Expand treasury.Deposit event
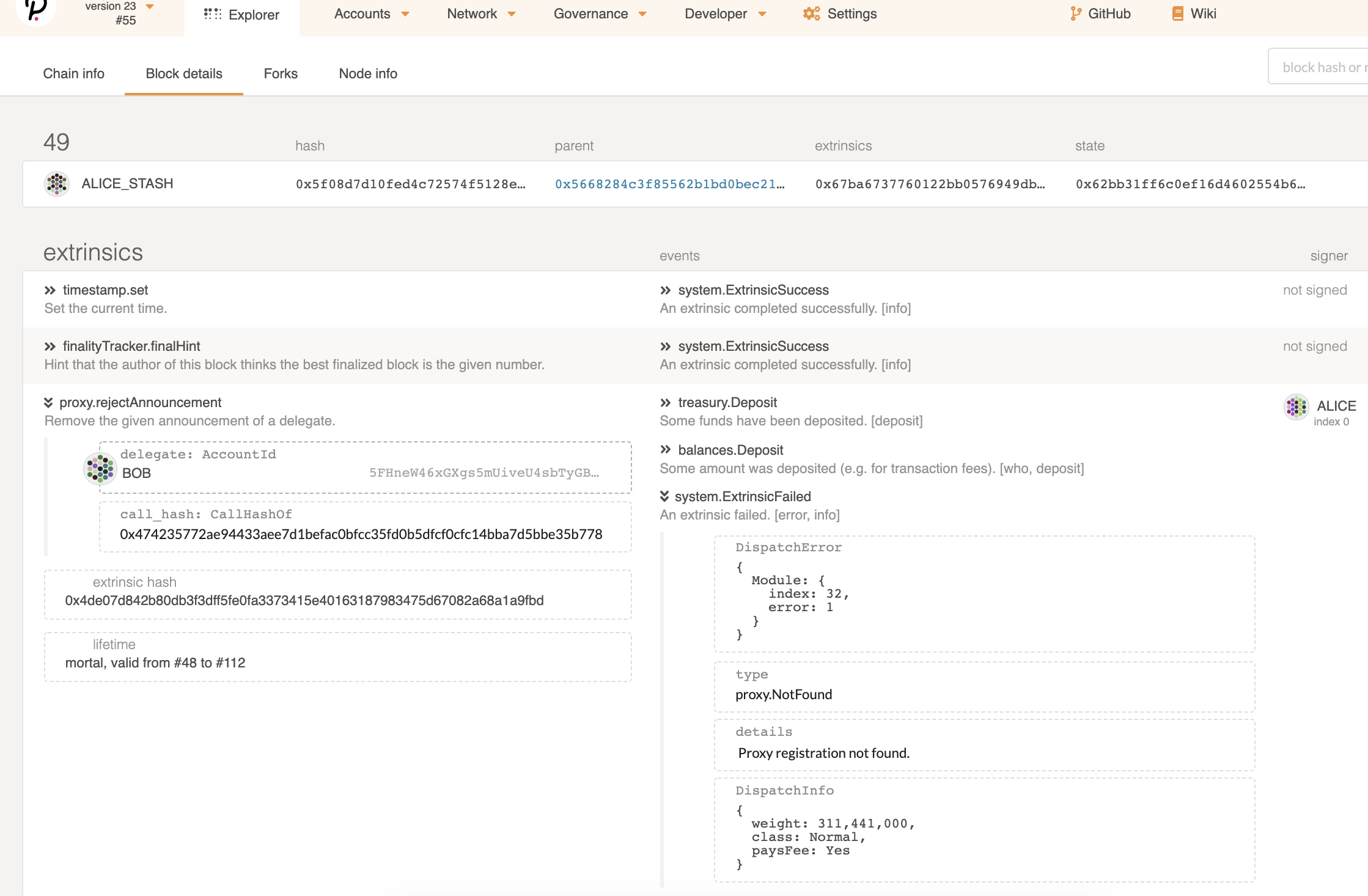This screenshot has height=896, width=1368. 666,402
